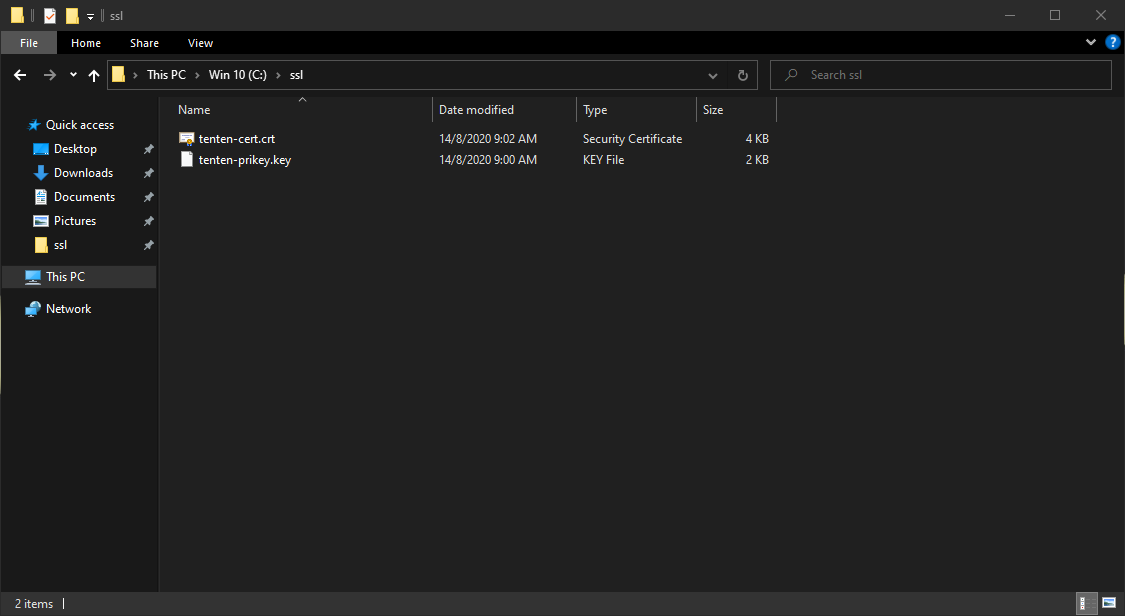Click the pin icon next to Pictures
This screenshot has height=616, width=1125.
tap(149, 221)
